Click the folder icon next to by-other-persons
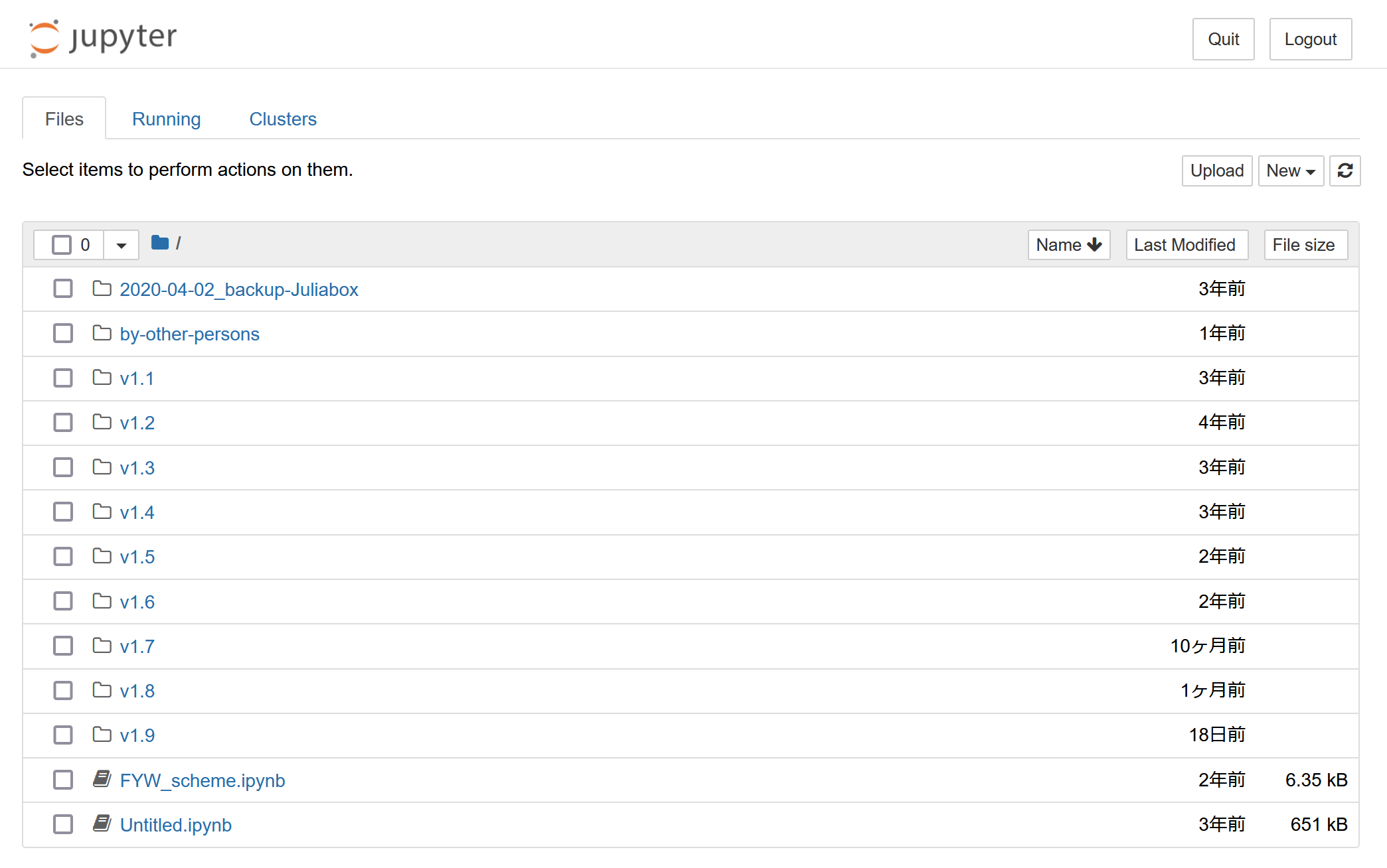 (x=102, y=333)
